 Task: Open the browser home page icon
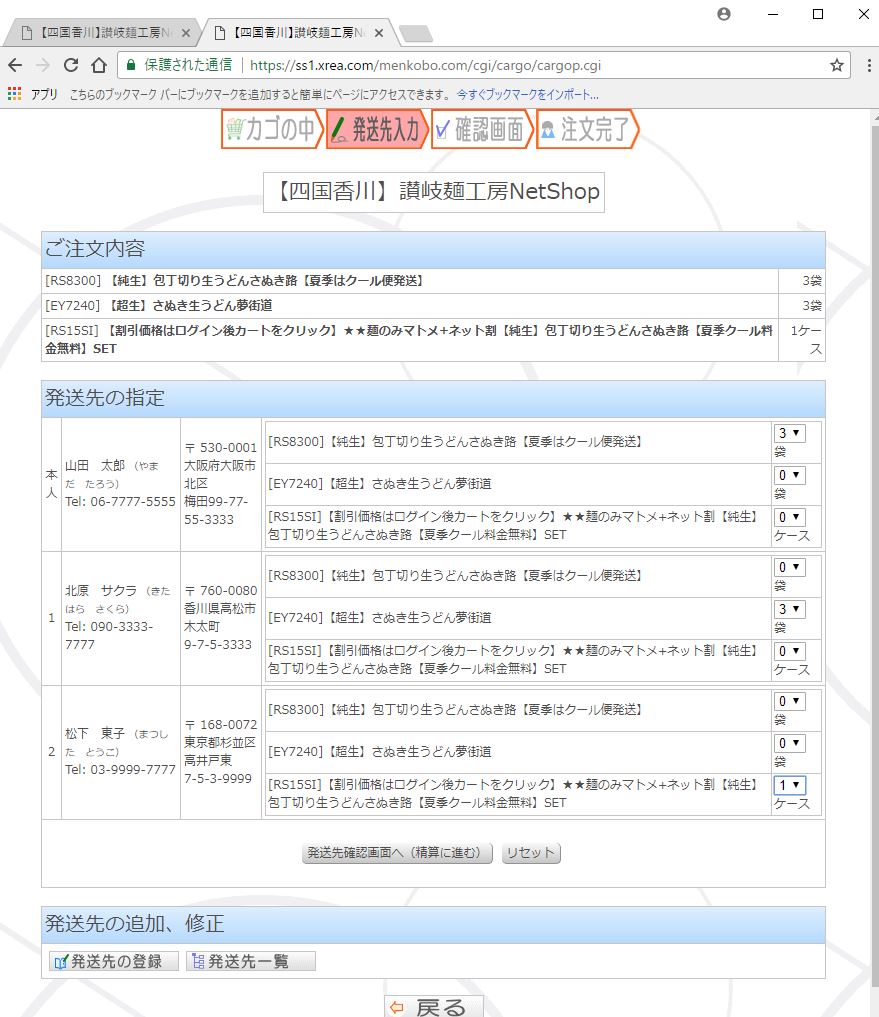tap(99, 65)
